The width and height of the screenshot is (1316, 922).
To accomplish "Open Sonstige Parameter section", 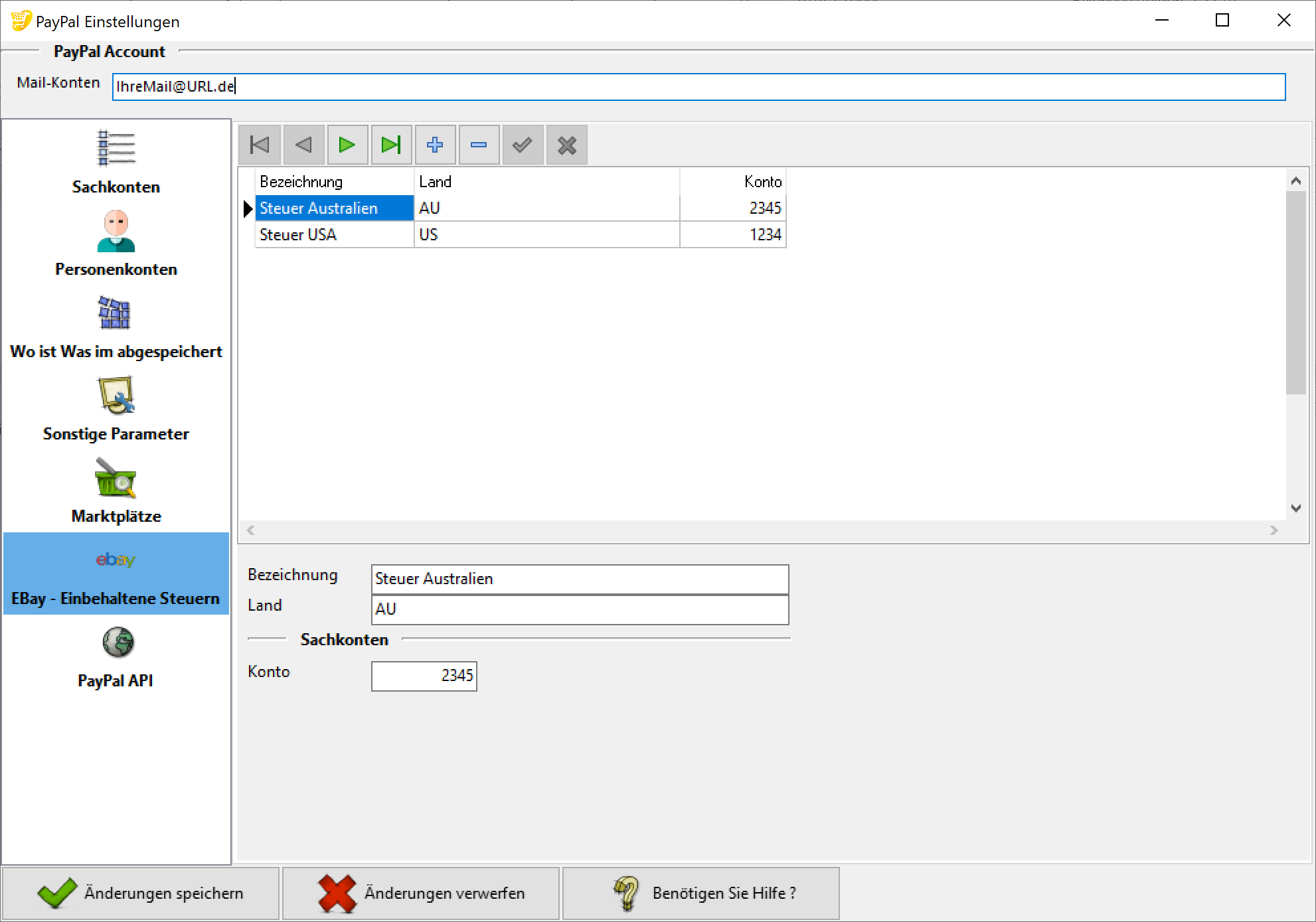I will click(116, 409).
